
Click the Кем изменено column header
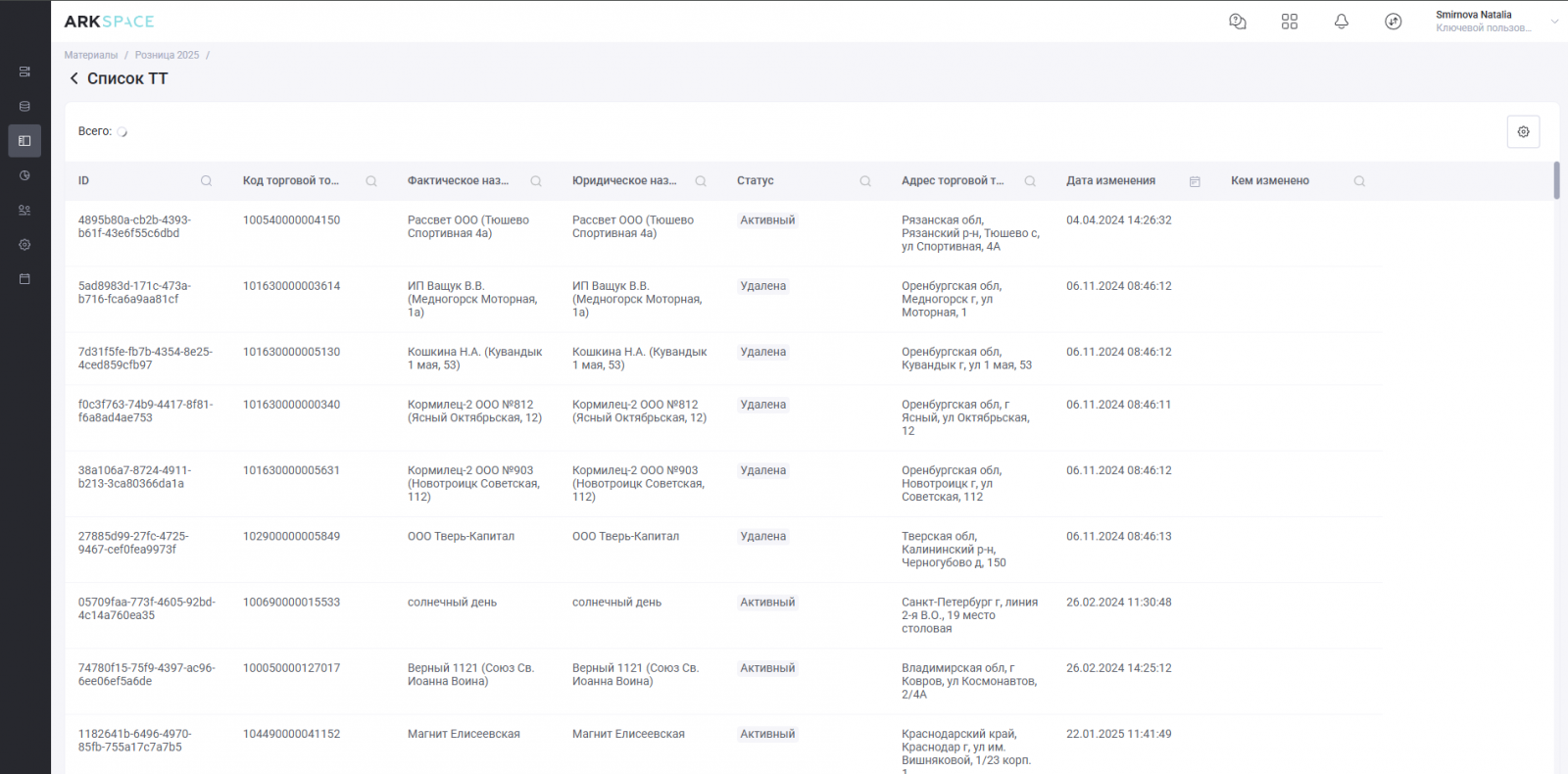(1270, 181)
